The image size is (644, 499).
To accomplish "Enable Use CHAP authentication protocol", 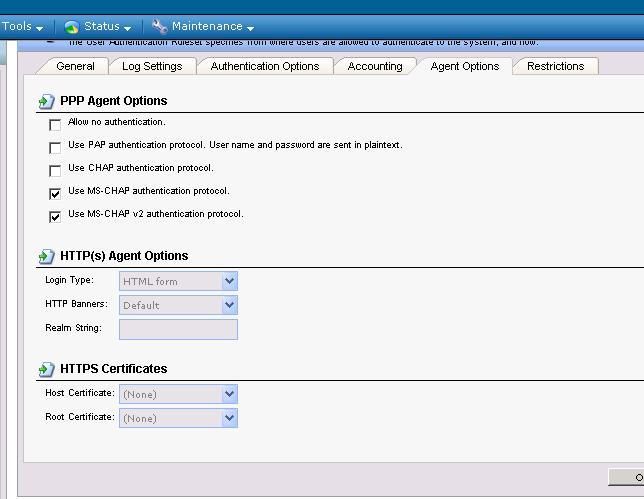I will tap(55, 170).
